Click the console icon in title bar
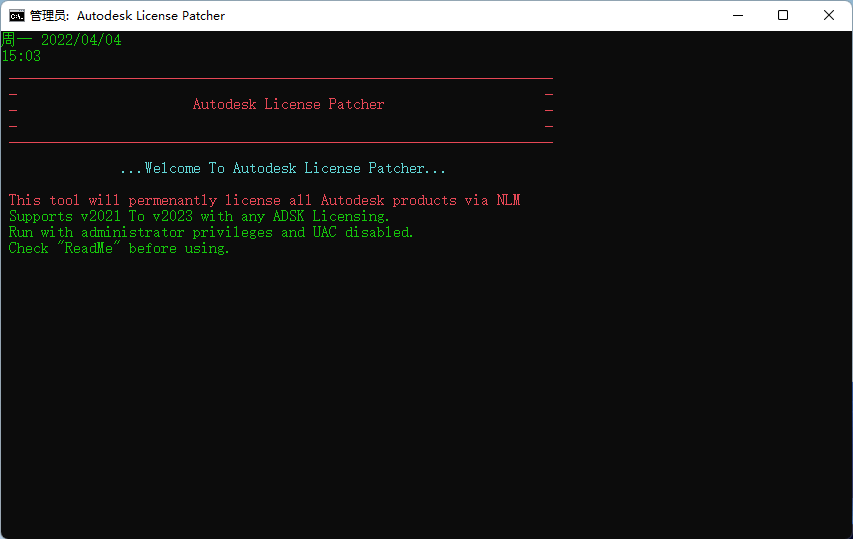Viewport: 853px width, 539px height. point(17,15)
